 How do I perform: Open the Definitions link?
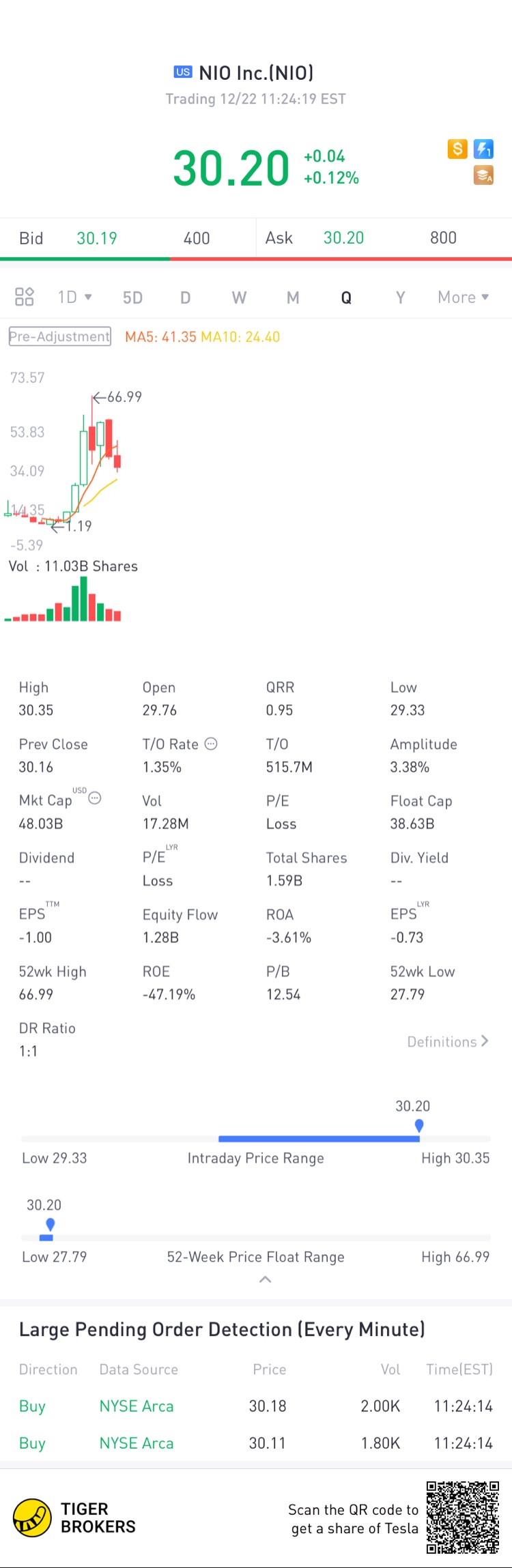pyautogui.click(x=448, y=1042)
